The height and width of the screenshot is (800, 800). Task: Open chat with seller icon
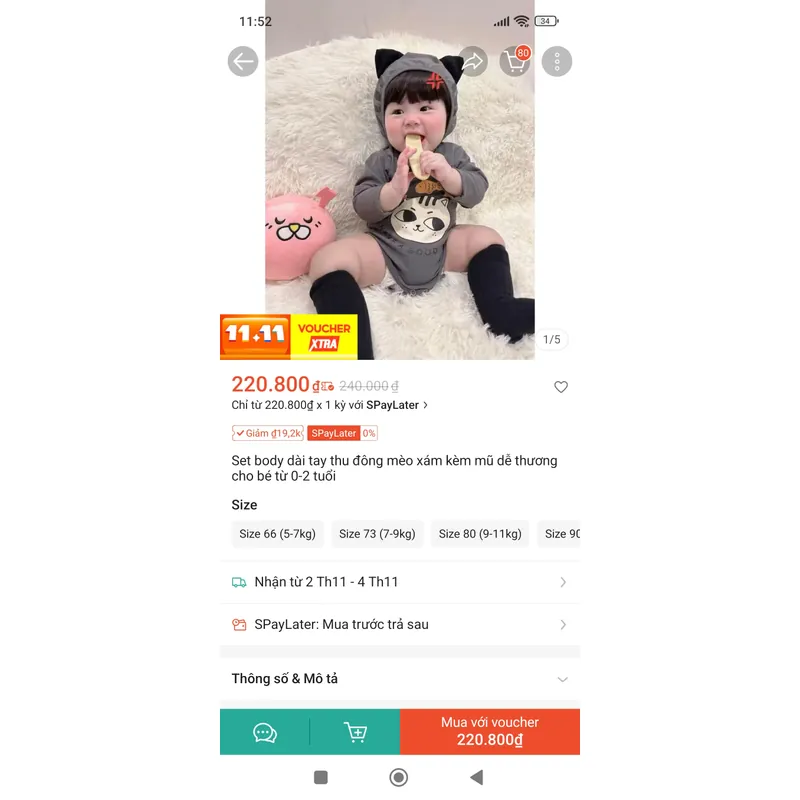pos(265,733)
